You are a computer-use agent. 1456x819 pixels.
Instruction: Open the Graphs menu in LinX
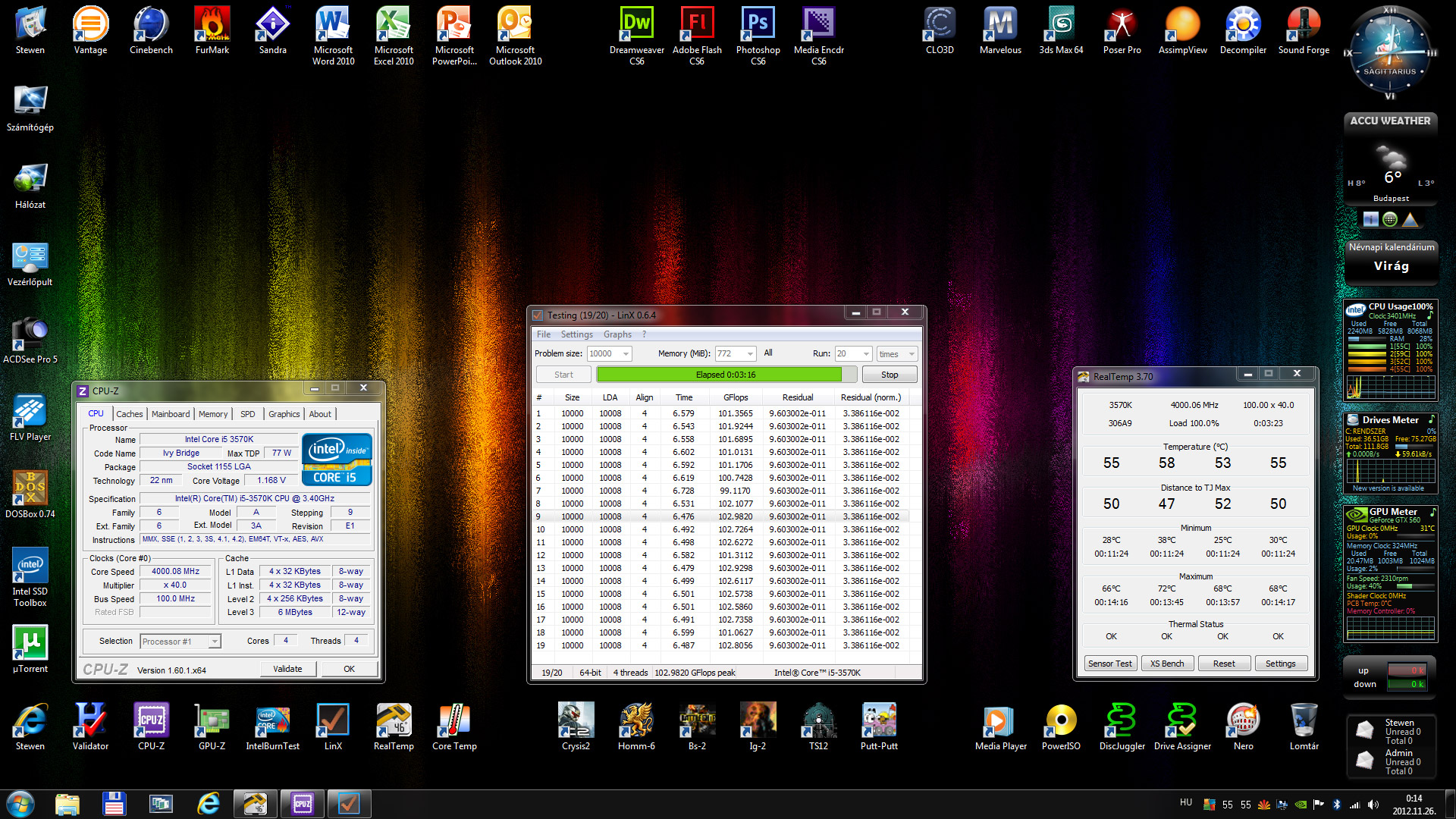(x=617, y=334)
